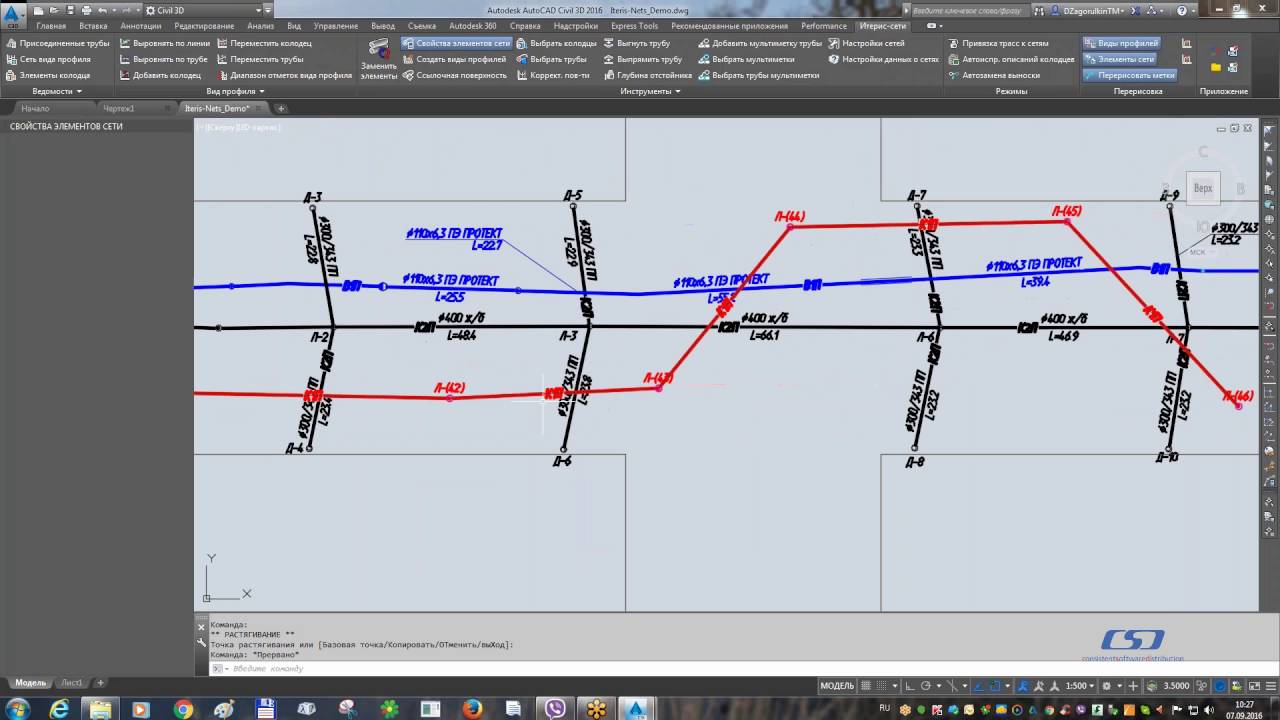Image resolution: width=1280 pixels, height=720 pixels.
Task: Toggle Автозамена выноски mode
Action: pos(994,75)
